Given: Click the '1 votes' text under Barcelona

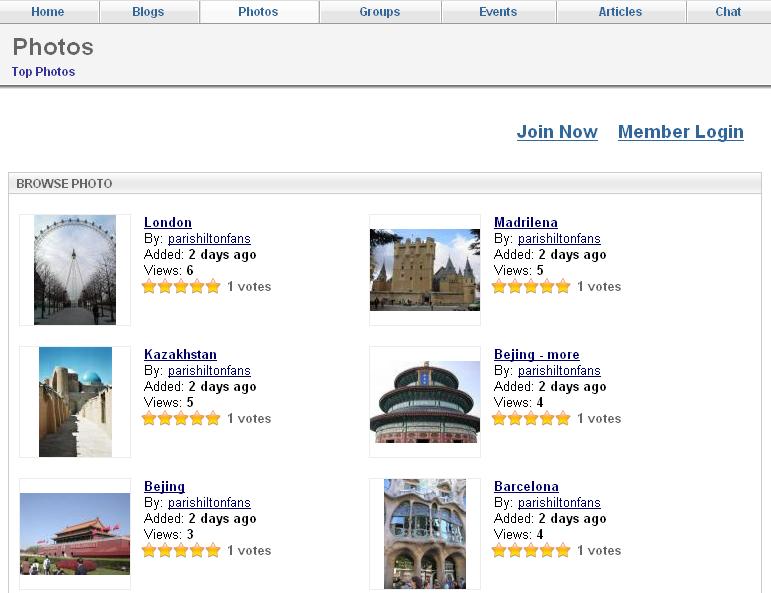Looking at the screenshot, I should click(x=599, y=551).
